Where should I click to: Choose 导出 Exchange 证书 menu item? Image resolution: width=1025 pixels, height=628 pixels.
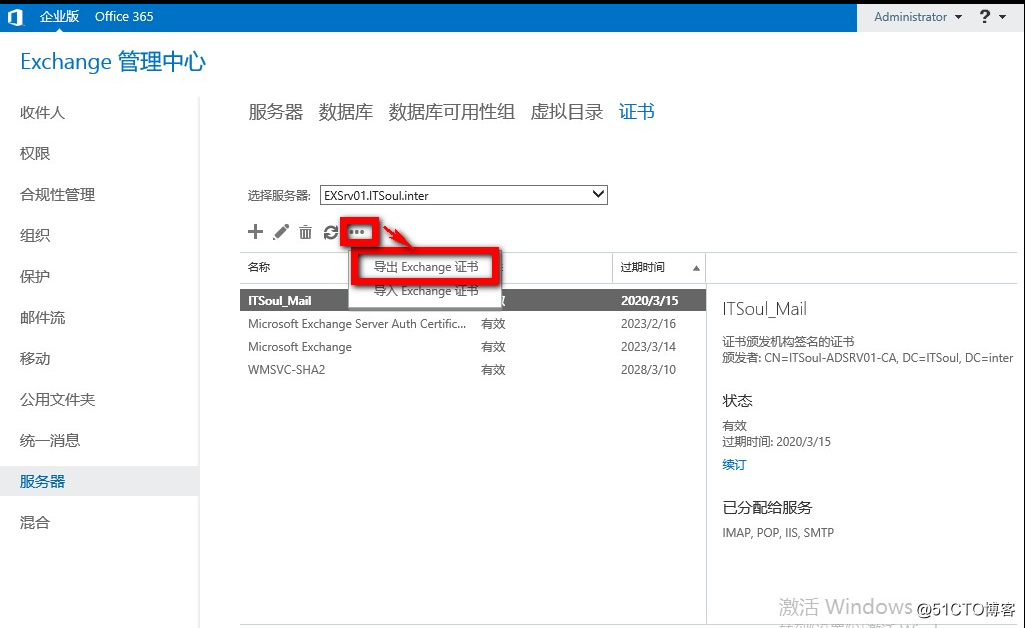pyautogui.click(x=426, y=267)
